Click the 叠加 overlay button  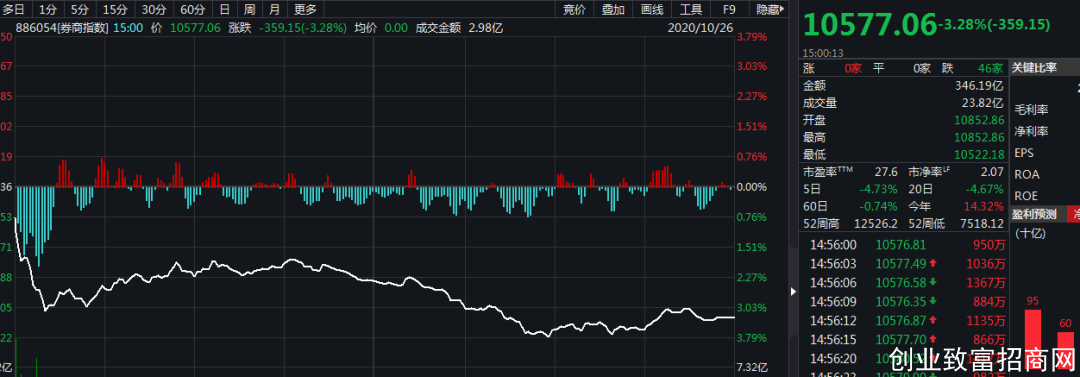(x=613, y=9)
